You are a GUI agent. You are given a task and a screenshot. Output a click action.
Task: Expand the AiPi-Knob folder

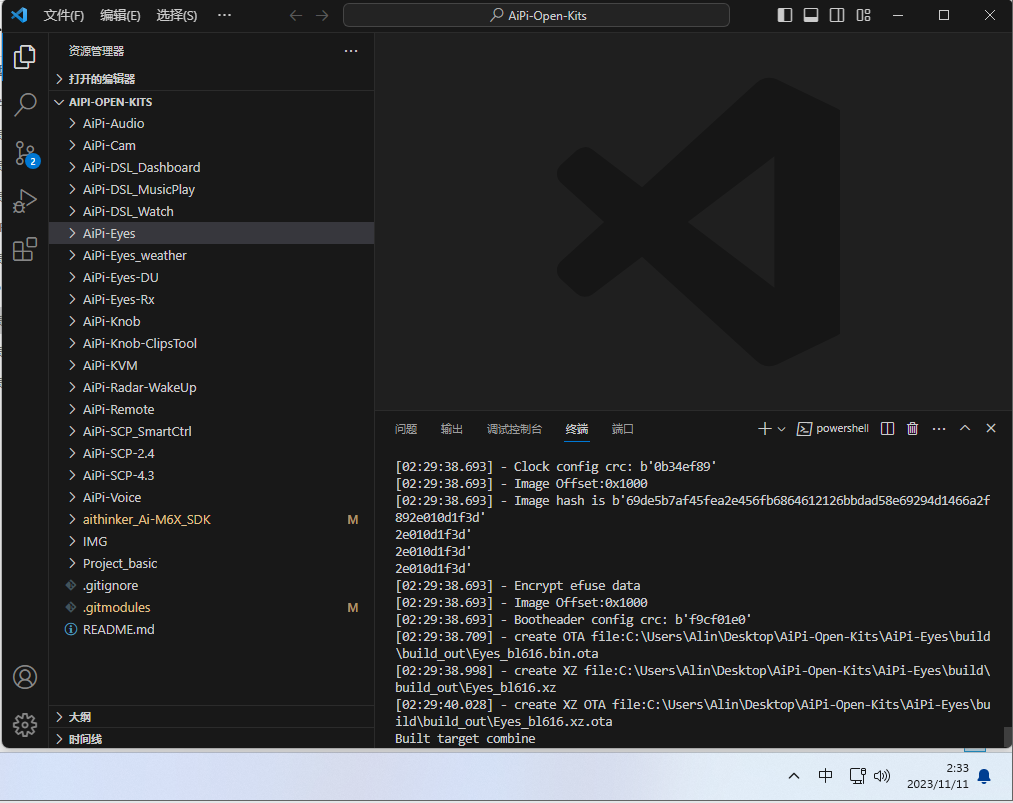[x=212, y=321]
